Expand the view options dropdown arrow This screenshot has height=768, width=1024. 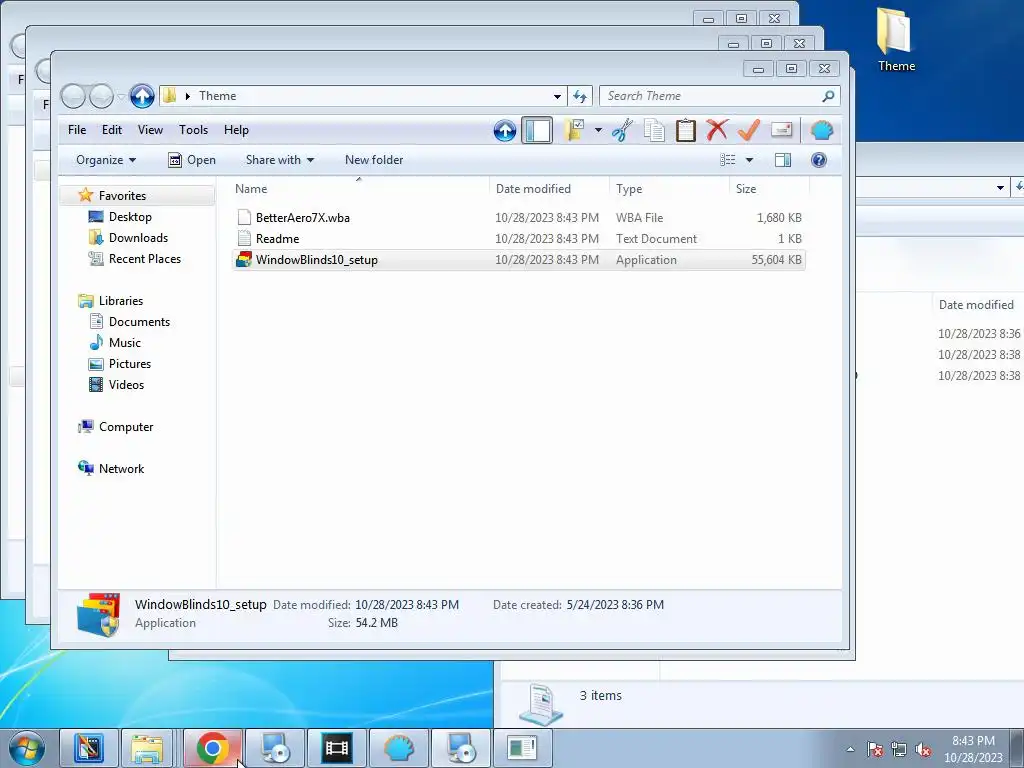tap(749, 160)
